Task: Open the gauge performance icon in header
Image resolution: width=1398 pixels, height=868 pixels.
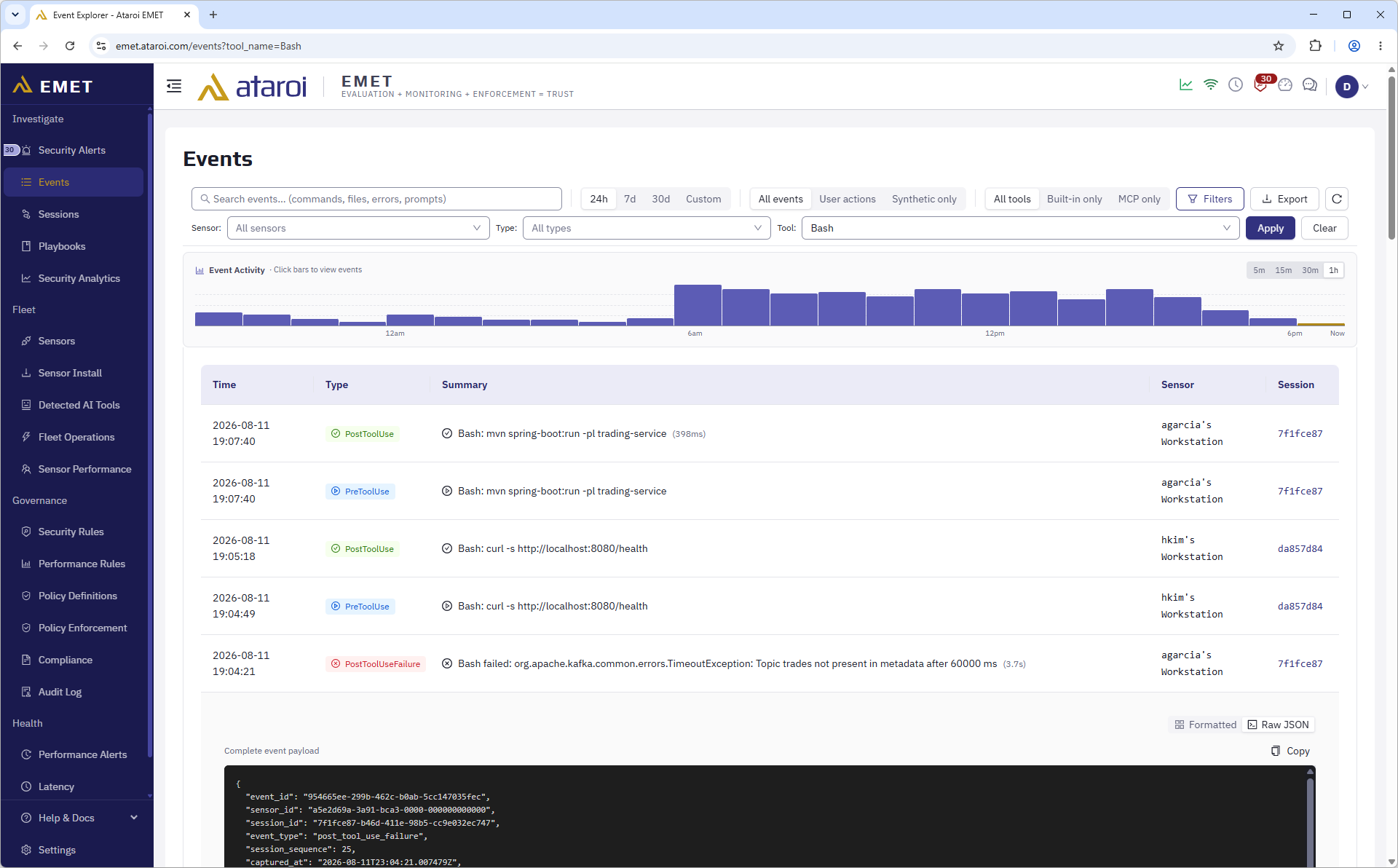Action: tap(1285, 85)
